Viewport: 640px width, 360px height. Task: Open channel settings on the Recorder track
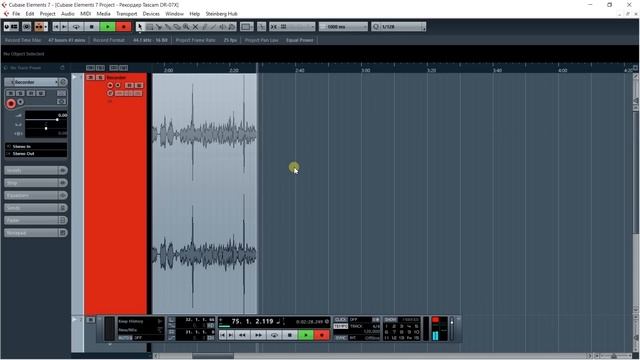(110, 93)
